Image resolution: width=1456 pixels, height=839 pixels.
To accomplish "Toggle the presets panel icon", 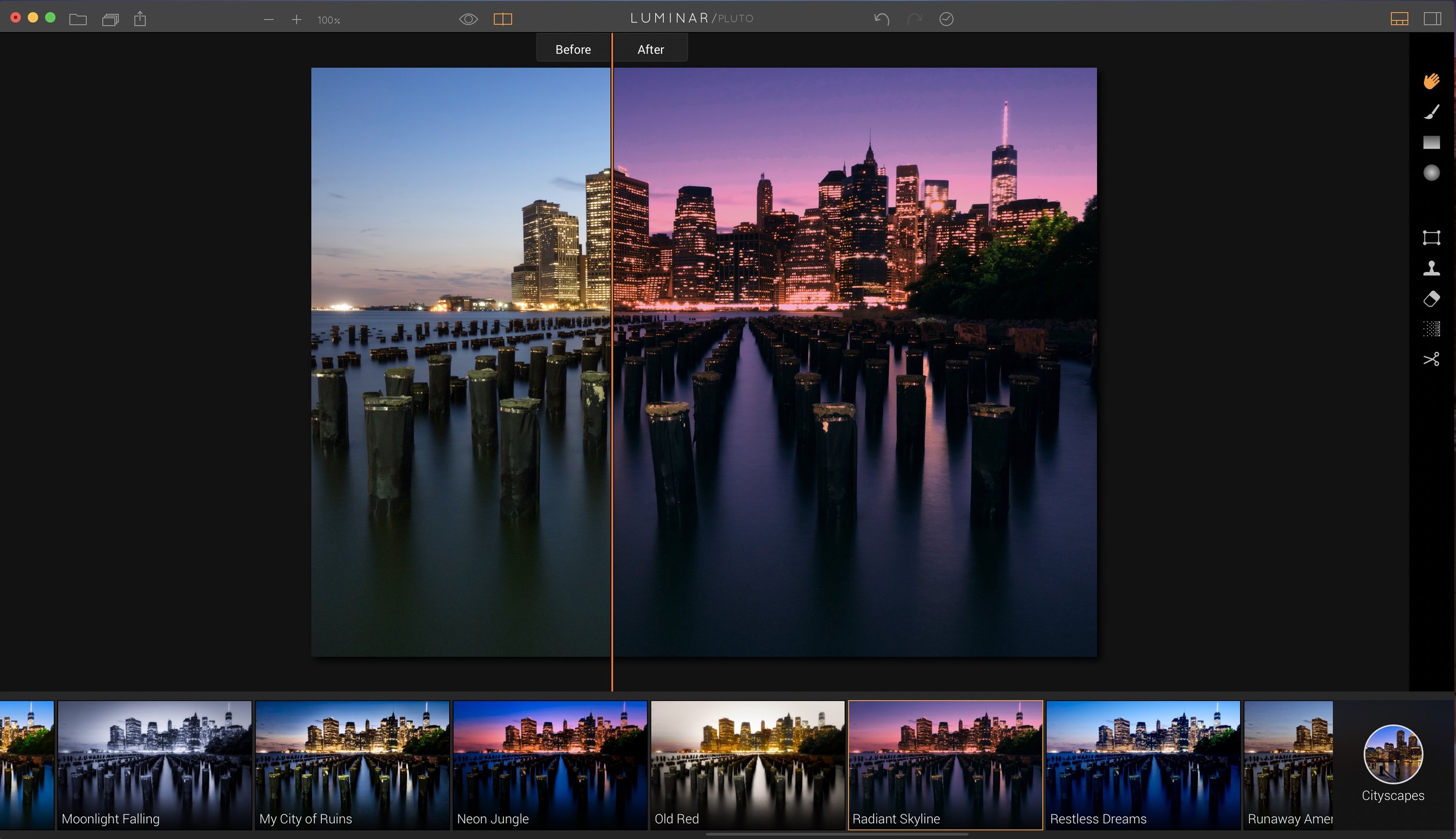I will pyautogui.click(x=1400, y=19).
